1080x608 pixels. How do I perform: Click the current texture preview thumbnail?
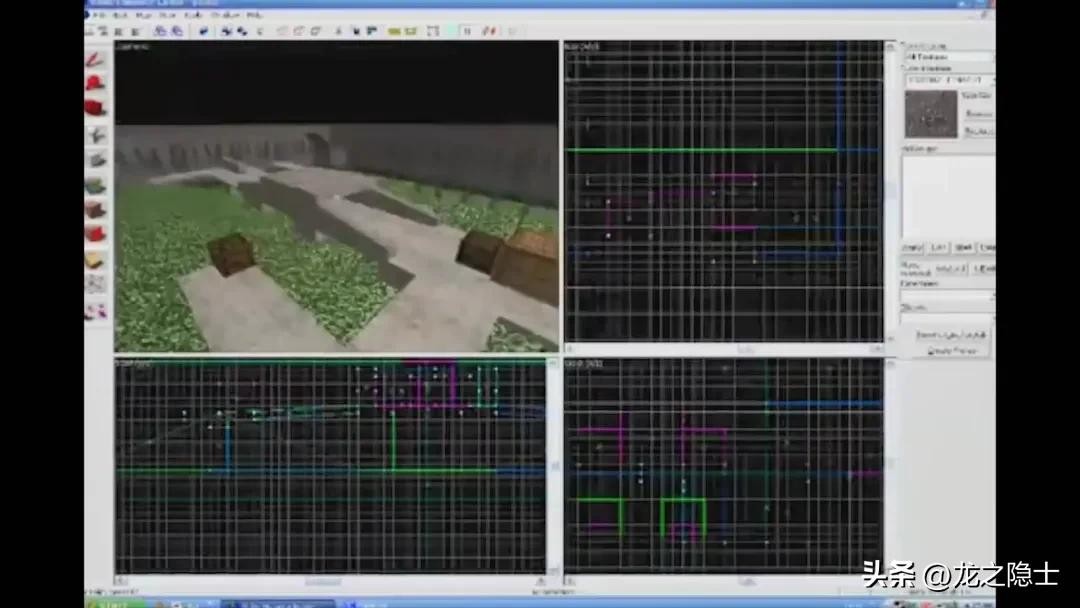(x=930, y=114)
